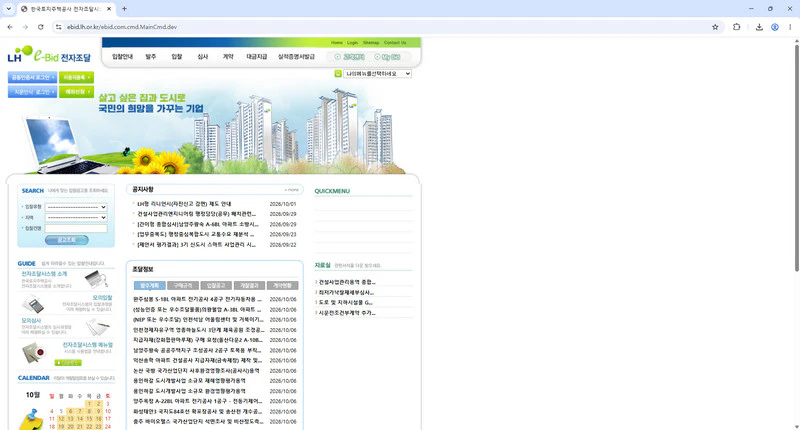Open 실적증명서발급 menu
Viewport: 800px width, 430px height.
point(296,57)
